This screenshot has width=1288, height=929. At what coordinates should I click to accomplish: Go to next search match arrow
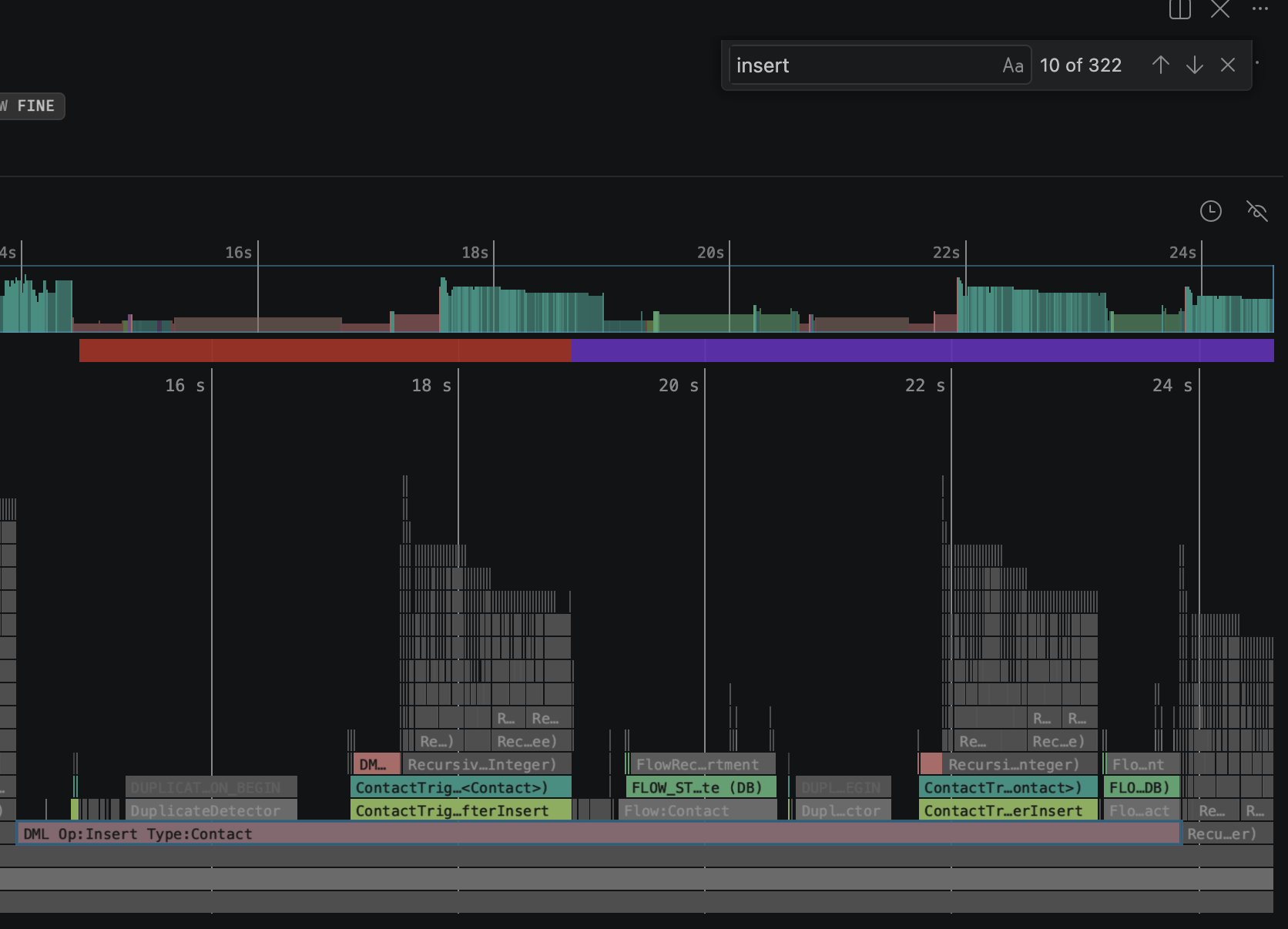point(1194,65)
